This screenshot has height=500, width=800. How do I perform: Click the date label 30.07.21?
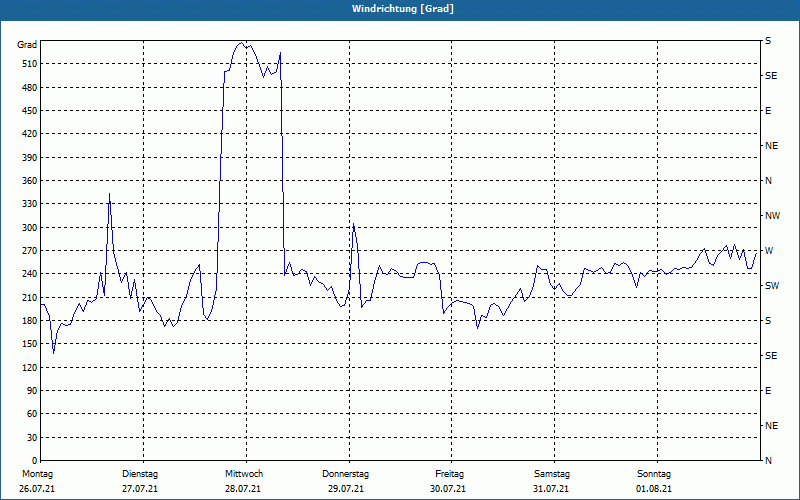point(448,489)
